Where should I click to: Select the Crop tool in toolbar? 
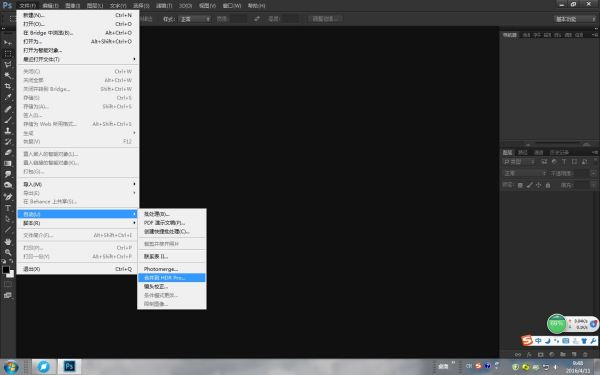[8, 86]
